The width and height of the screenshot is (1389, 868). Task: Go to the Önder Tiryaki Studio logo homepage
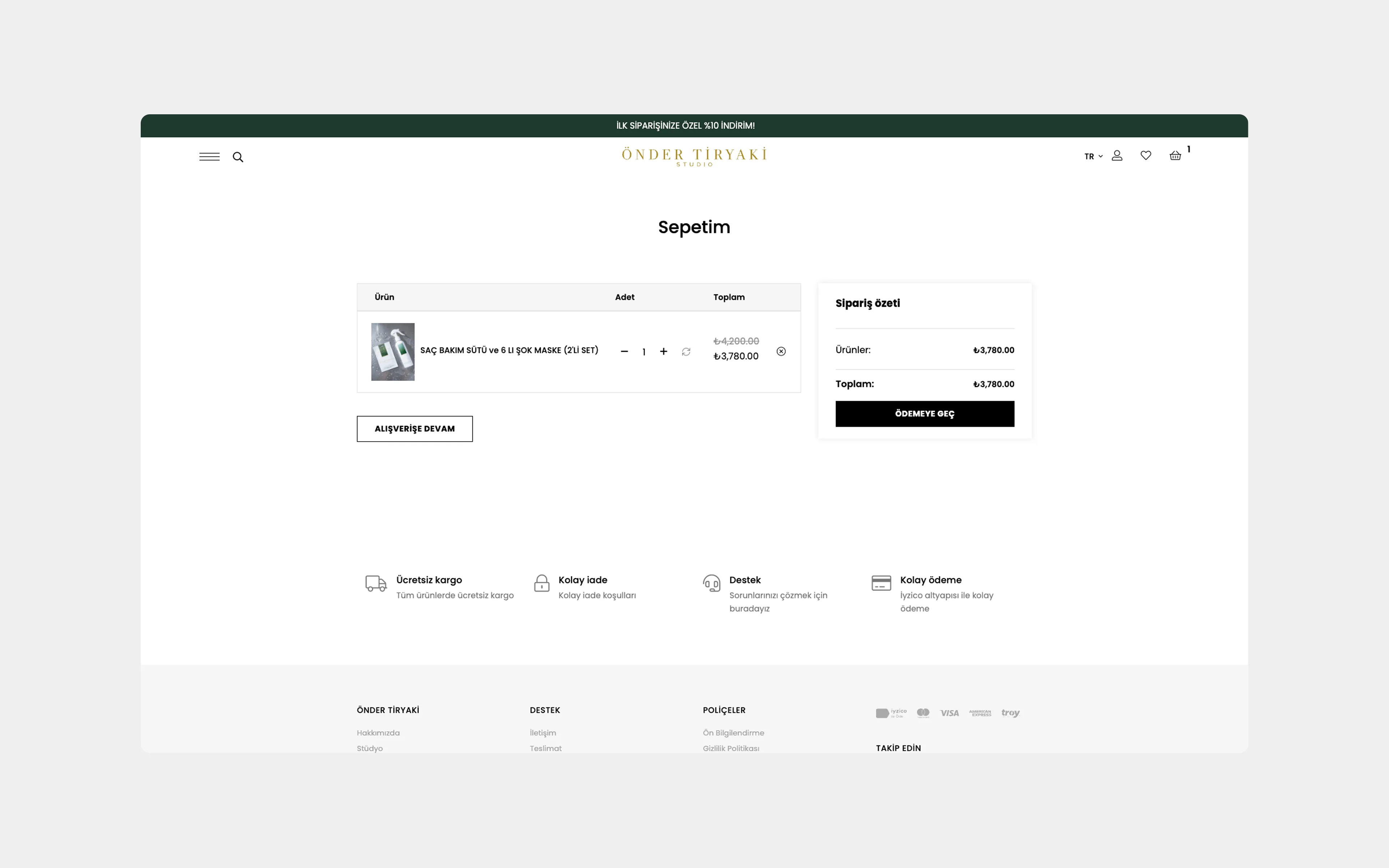coord(694,157)
